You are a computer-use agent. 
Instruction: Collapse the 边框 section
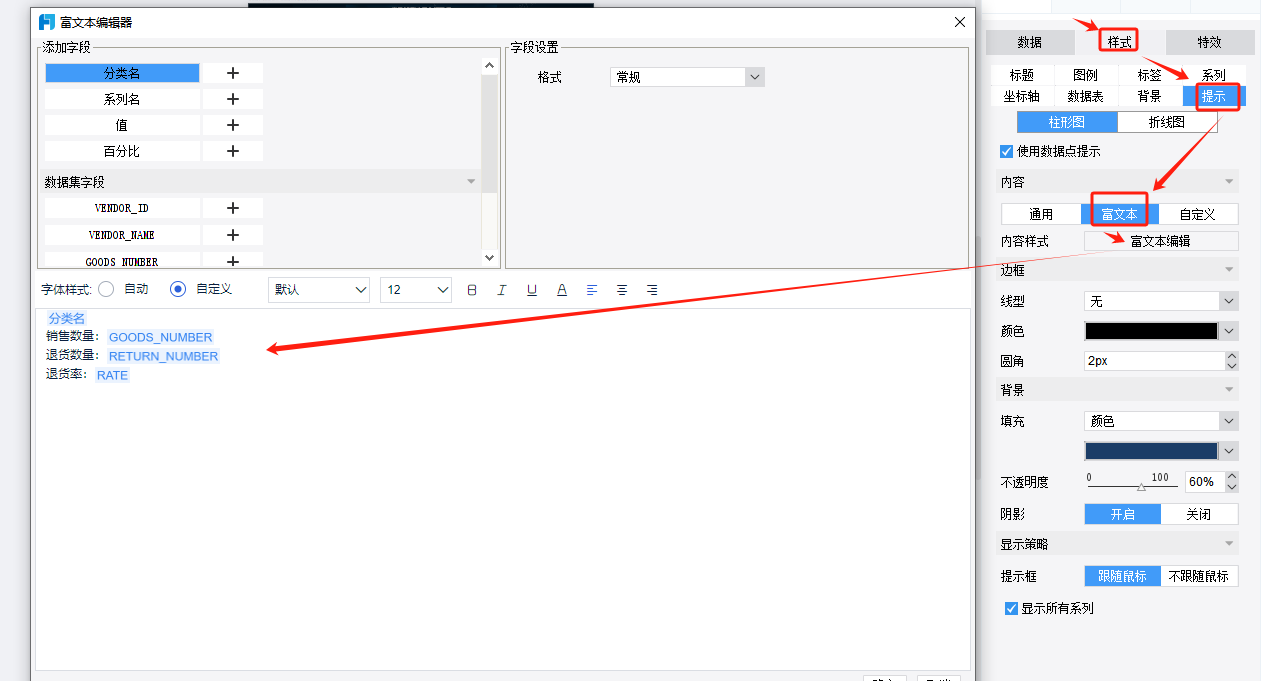click(x=1230, y=270)
